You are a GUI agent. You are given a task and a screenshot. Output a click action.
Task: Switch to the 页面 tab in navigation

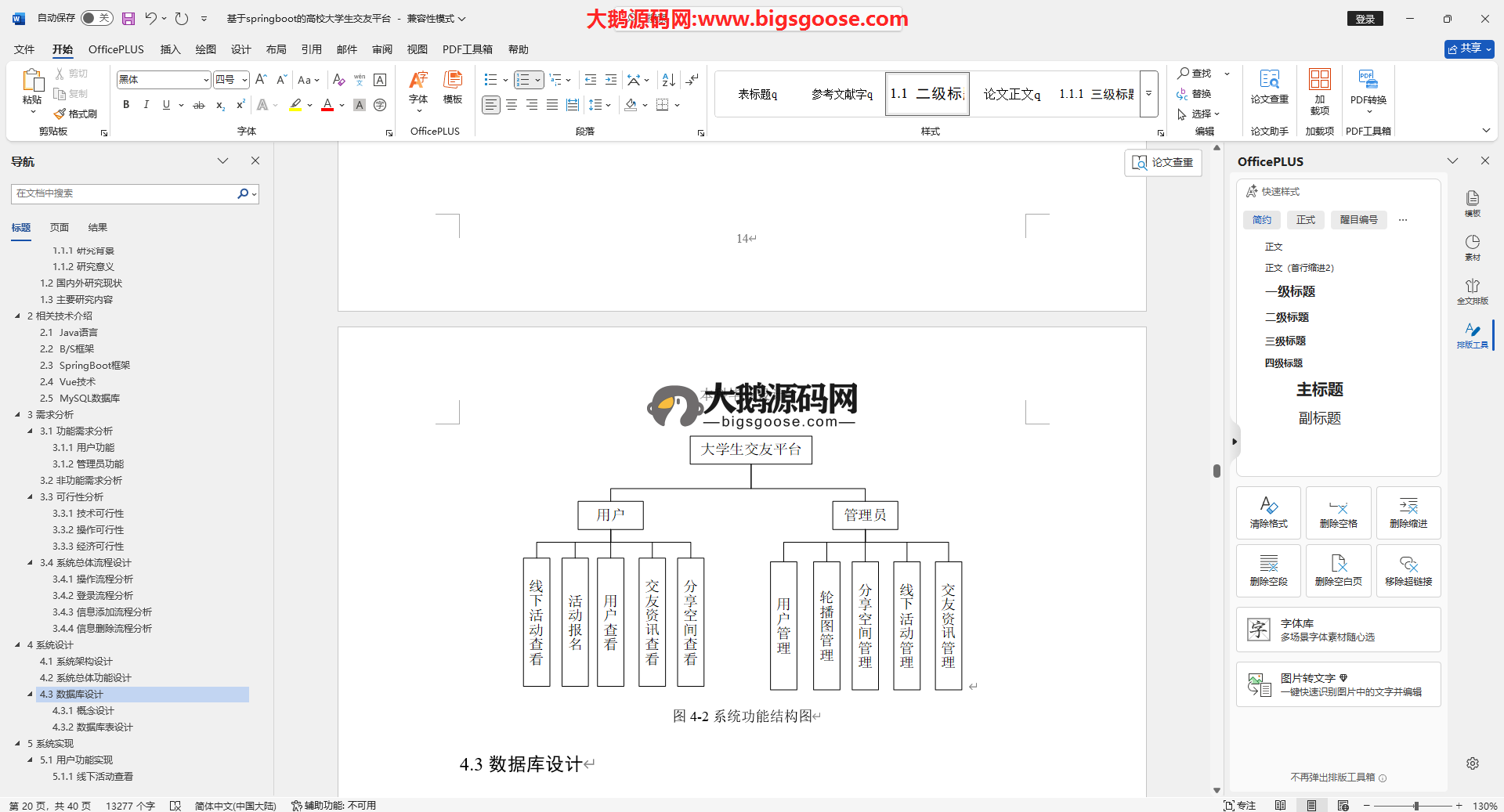(60, 228)
